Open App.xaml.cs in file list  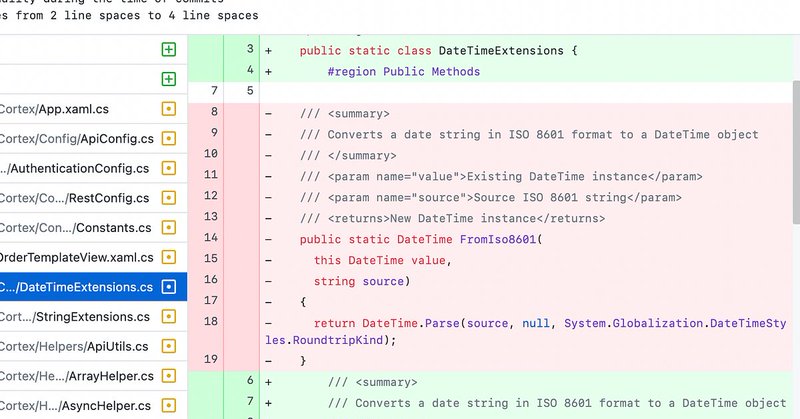pyautogui.click(x=93, y=109)
